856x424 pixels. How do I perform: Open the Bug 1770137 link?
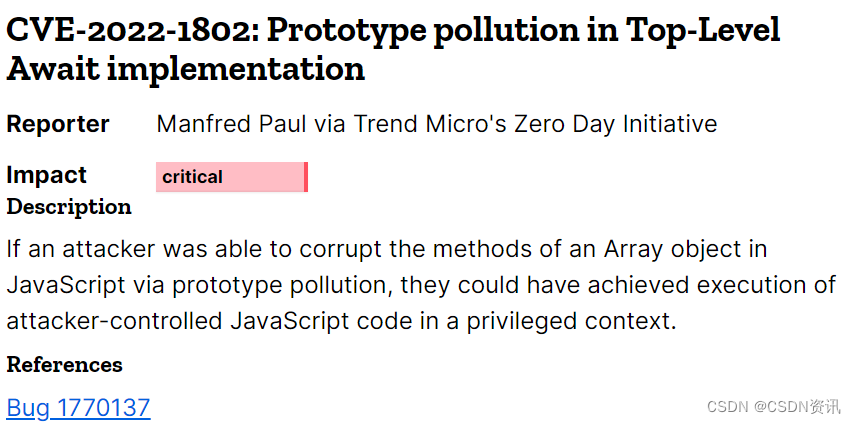(78, 408)
